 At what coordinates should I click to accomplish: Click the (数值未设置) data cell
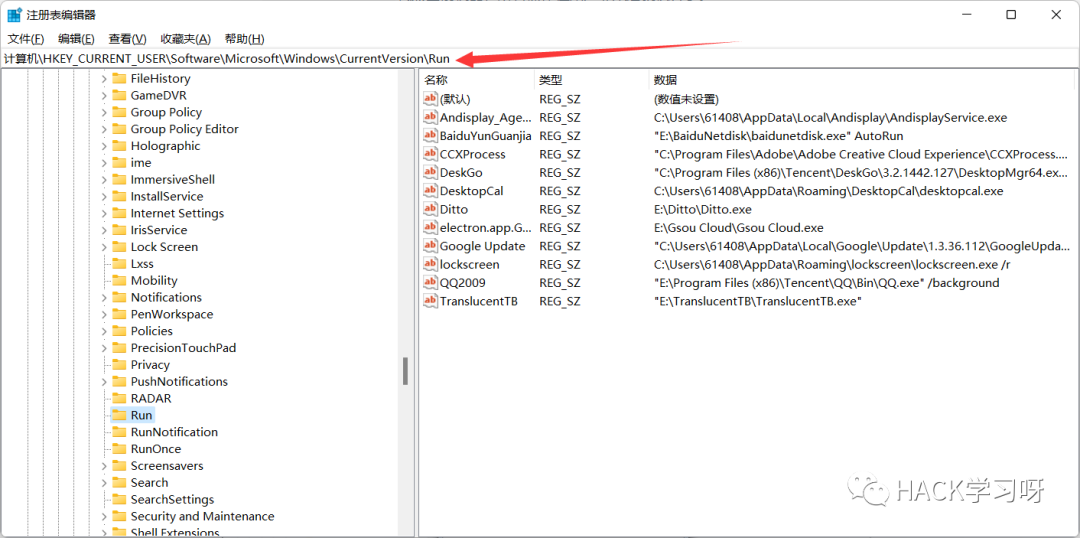point(686,99)
